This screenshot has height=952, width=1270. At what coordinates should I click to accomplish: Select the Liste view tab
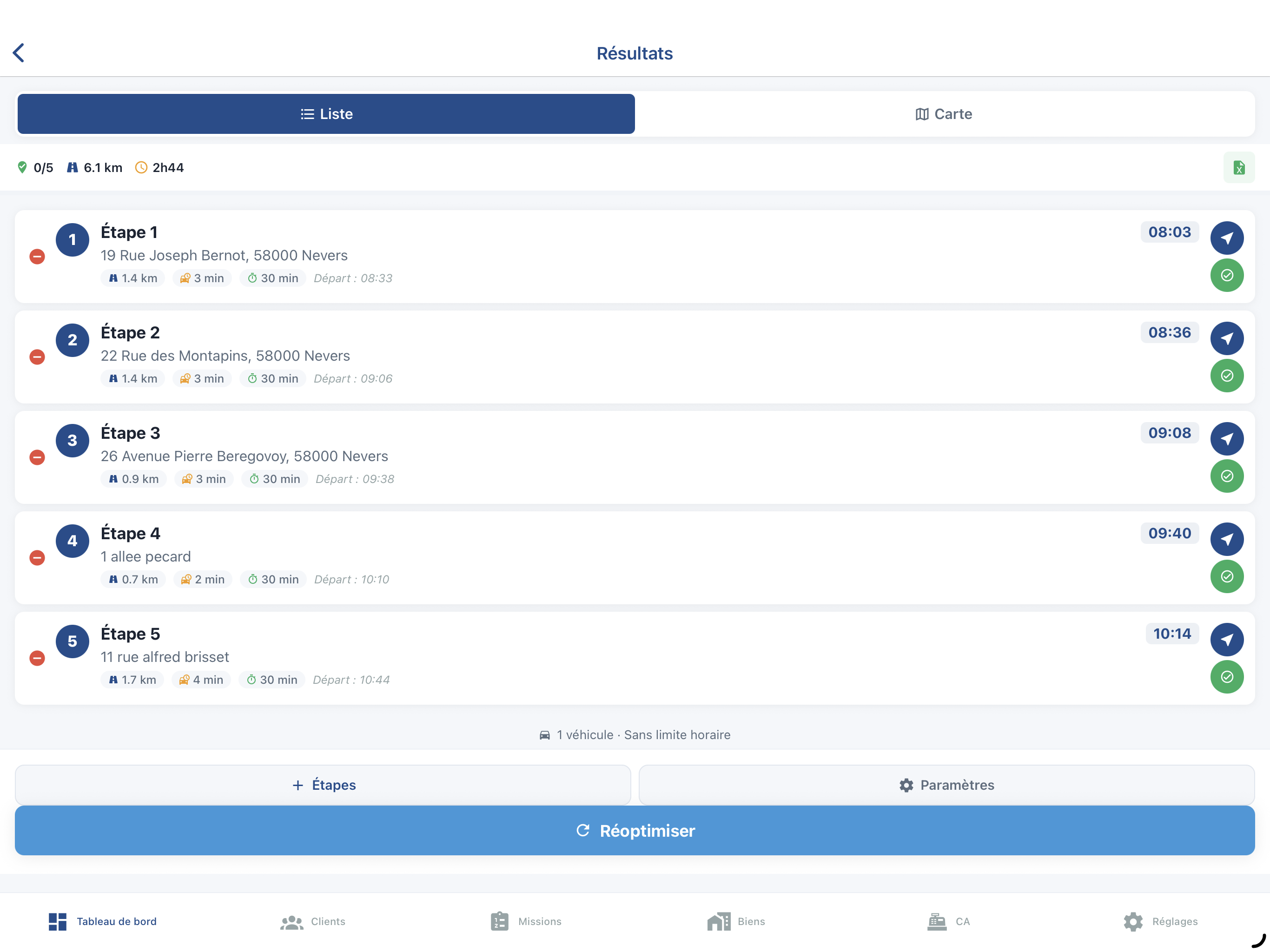pos(325,114)
